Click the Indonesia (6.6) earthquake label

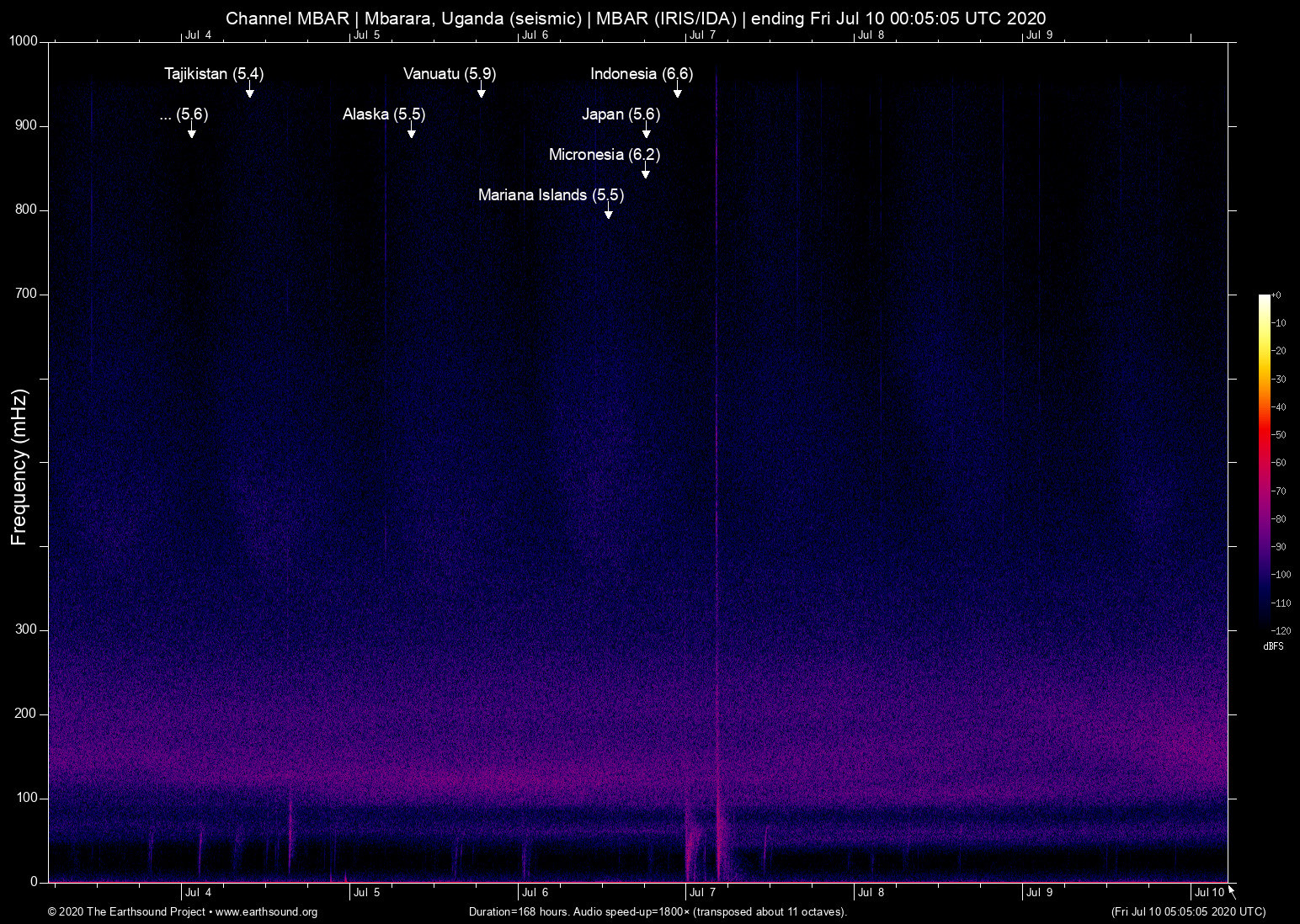[641, 74]
